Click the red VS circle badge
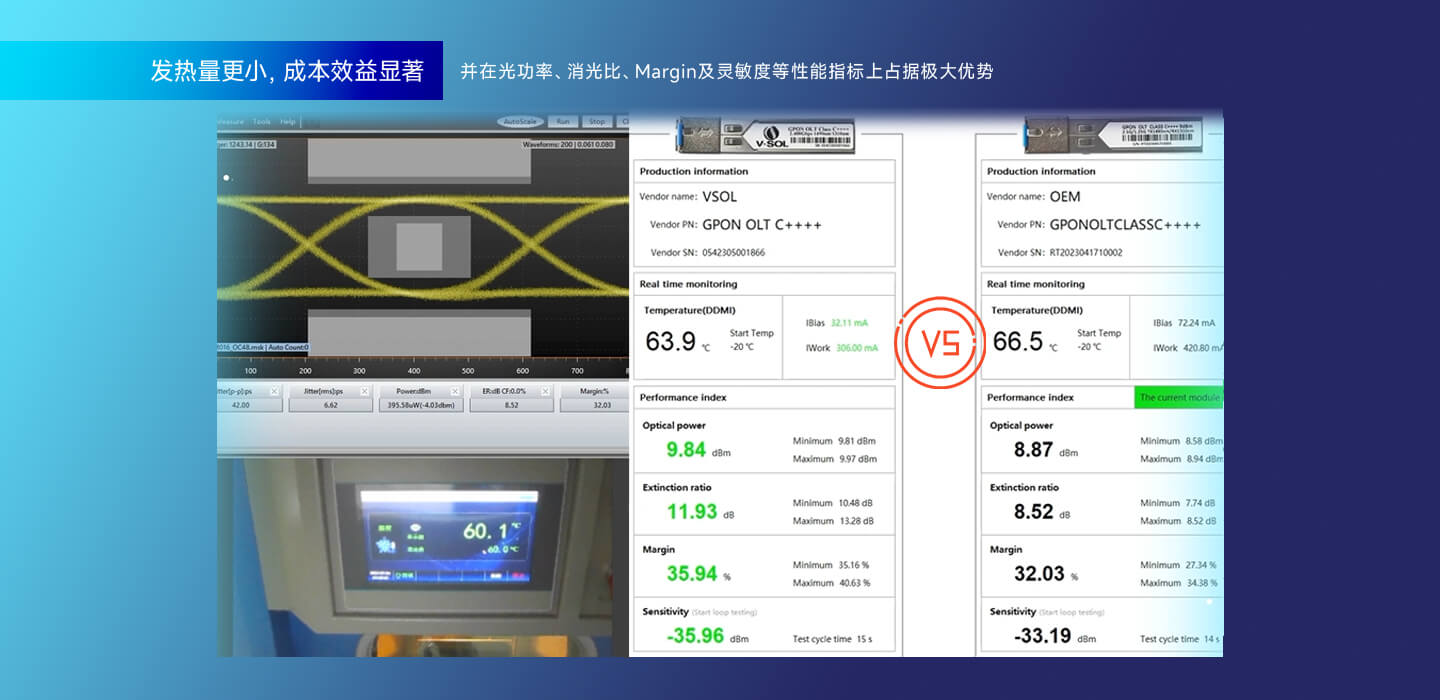Viewport: 1440px width, 700px height. pos(940,343)
